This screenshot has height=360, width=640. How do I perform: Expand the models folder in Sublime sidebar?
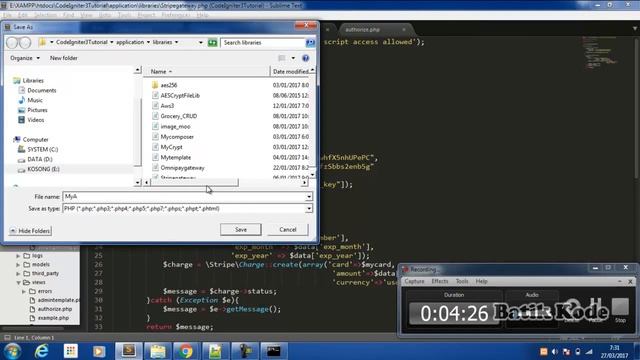(x=18, y=264)
